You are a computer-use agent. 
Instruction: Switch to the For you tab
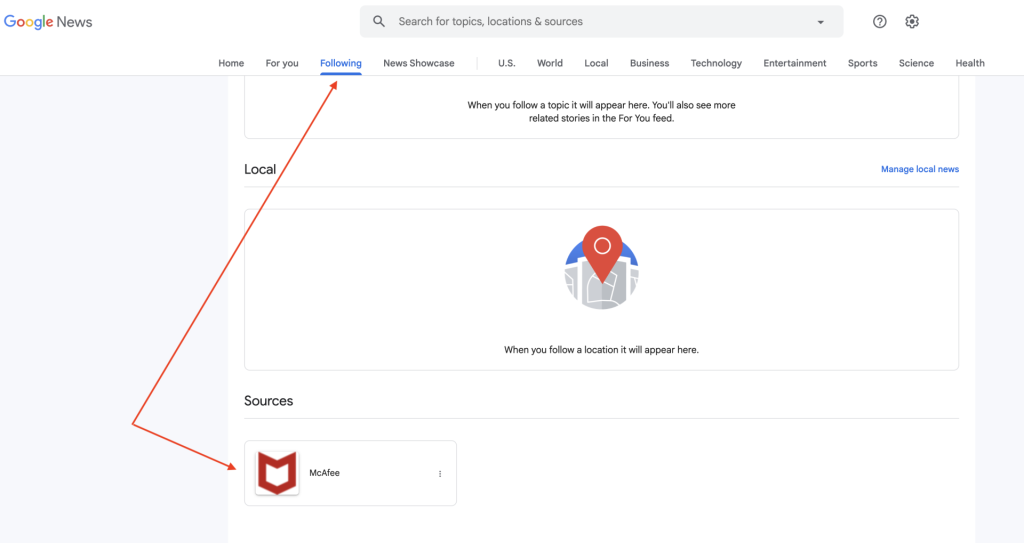(282, 63)
